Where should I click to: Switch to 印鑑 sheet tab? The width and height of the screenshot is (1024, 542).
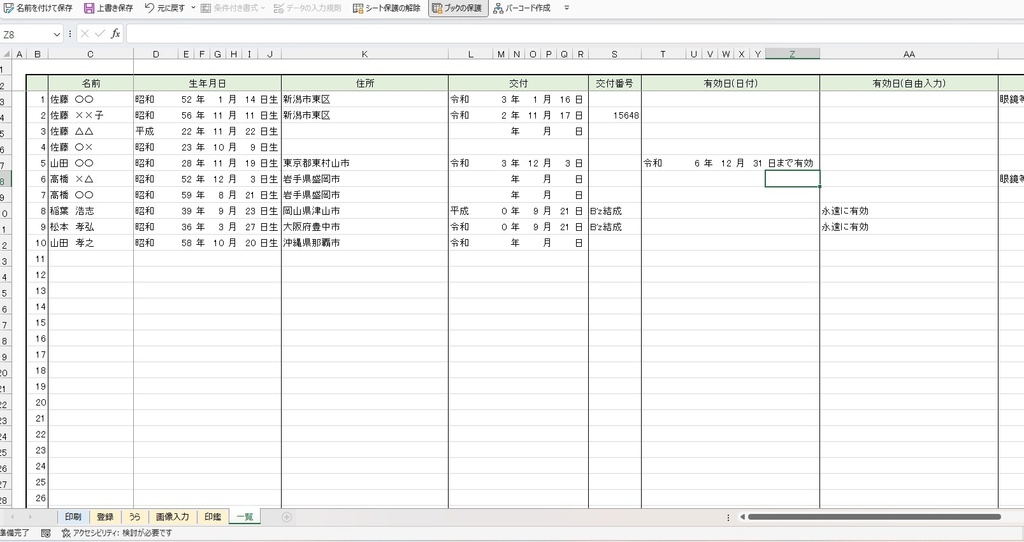(213, 517)
